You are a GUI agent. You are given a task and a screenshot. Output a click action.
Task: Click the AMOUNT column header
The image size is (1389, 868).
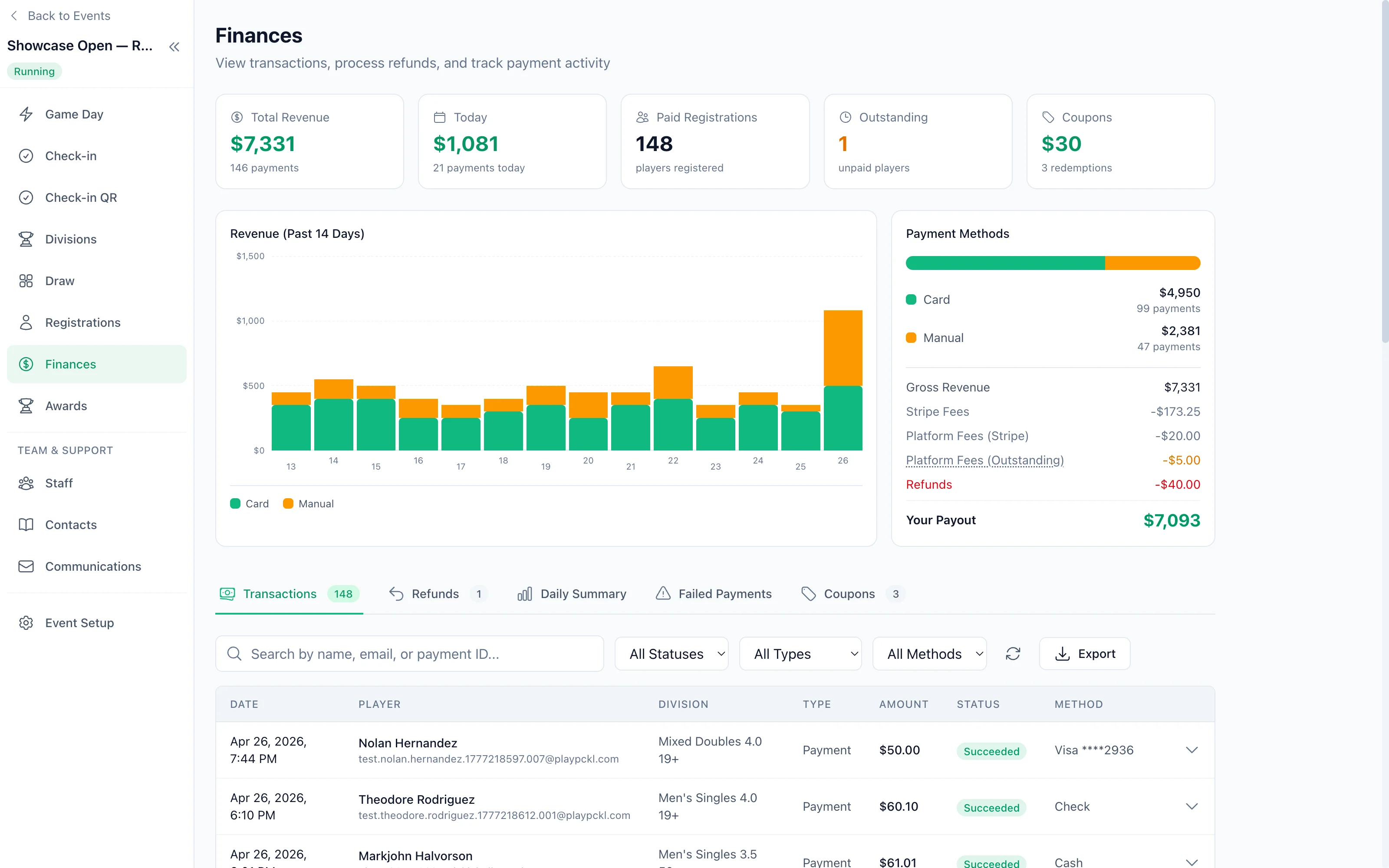coord(904,704)
